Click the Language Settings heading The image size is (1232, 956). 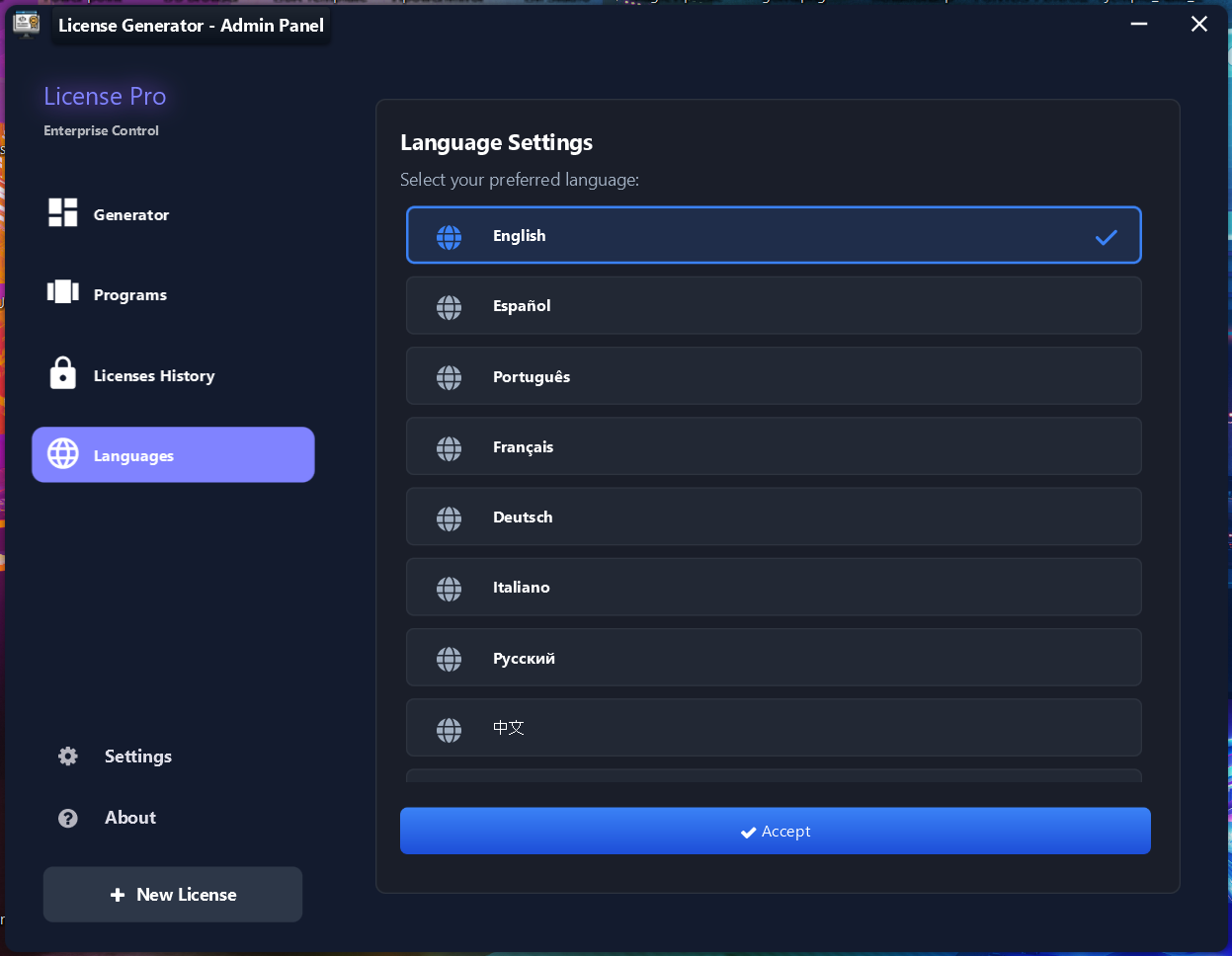point(497,143)
